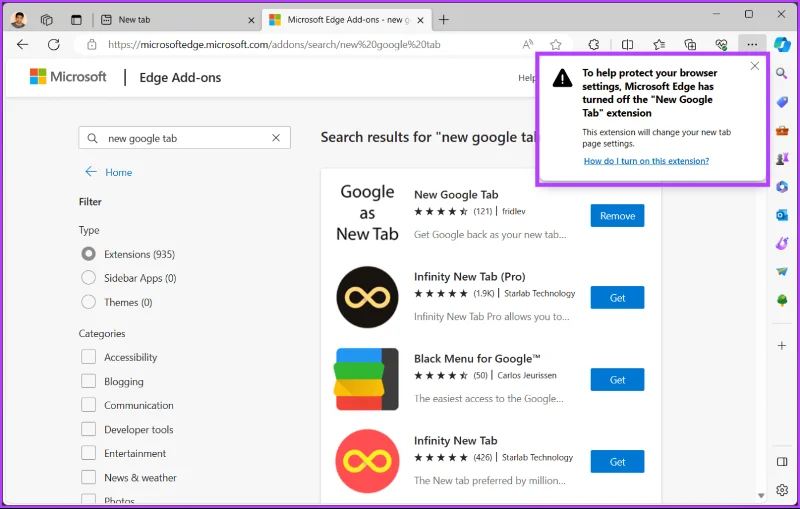Open the sidebar Outlook icon

tap(782, 215)
